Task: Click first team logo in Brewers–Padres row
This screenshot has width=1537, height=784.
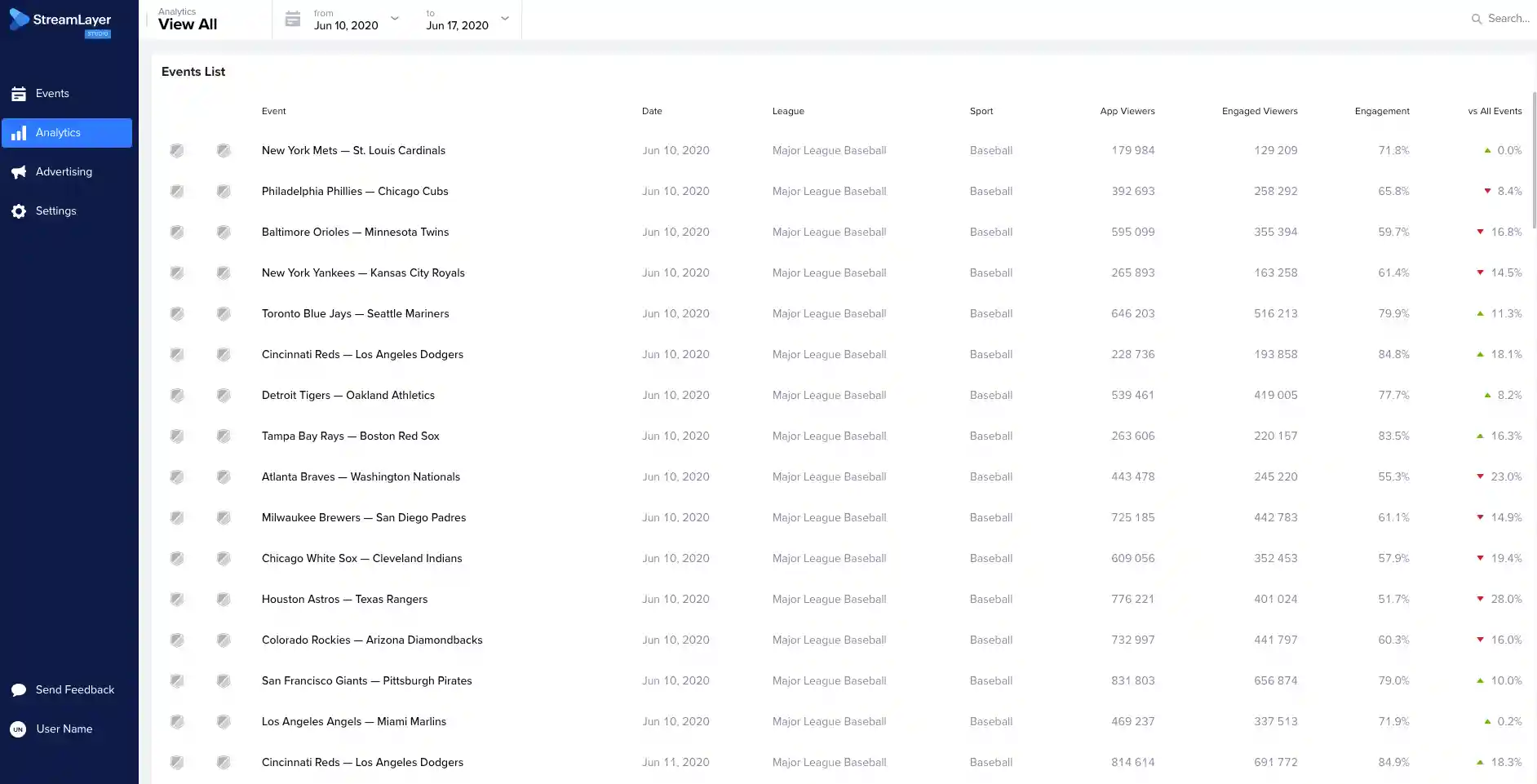Action: point(177,518)
